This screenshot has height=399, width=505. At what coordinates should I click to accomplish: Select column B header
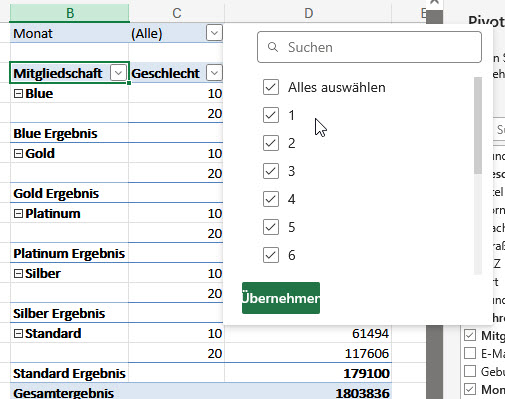coord(70,13)
